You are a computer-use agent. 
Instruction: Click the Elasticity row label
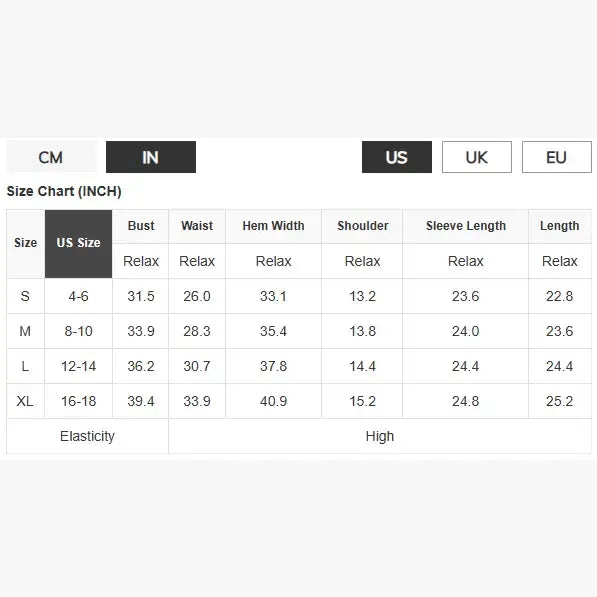pos(87,436)
